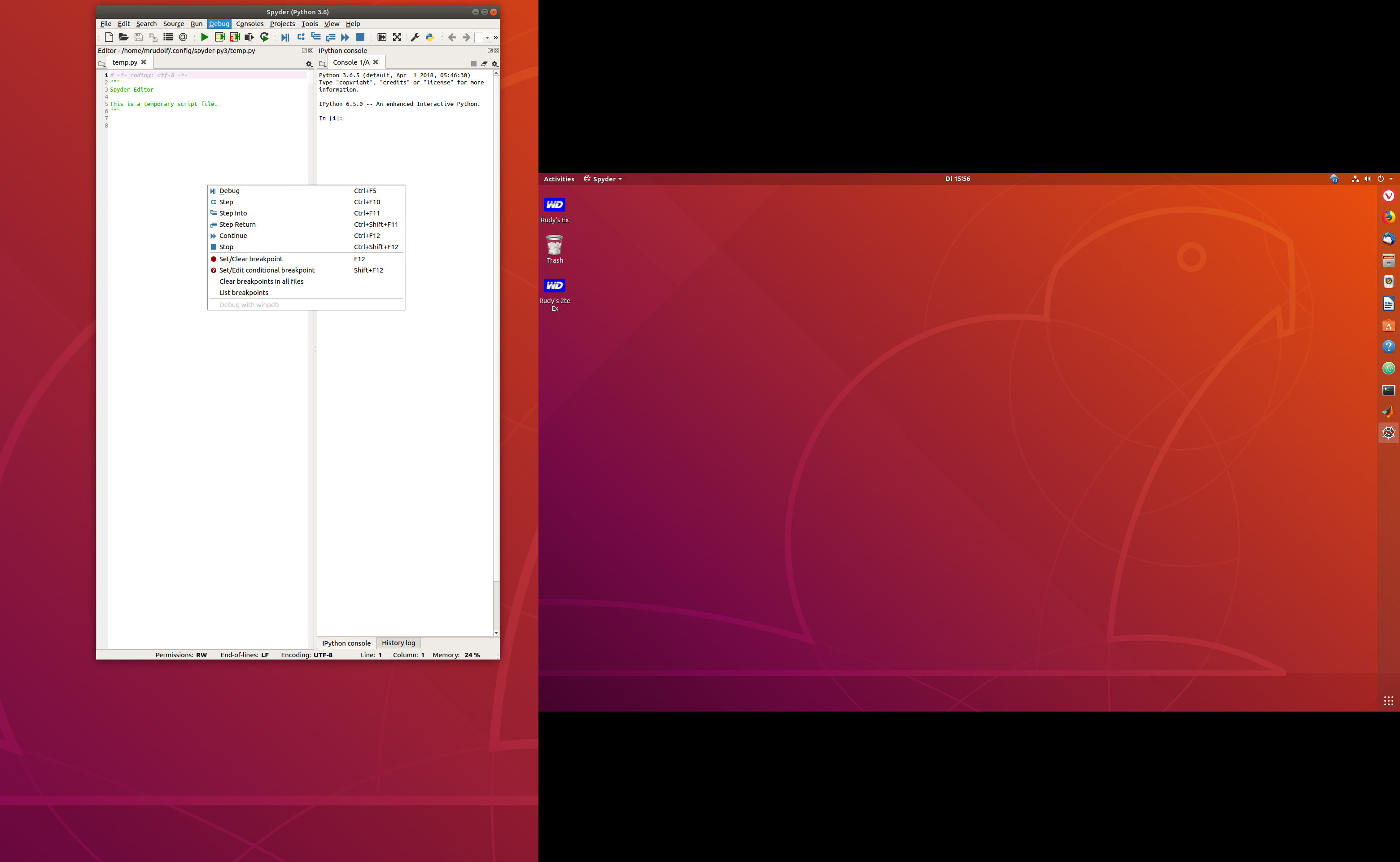The height and width of the screenshot is (862, 1400).
Task: Open Preferences with the wrench icon
Action: tap(414, 37)
